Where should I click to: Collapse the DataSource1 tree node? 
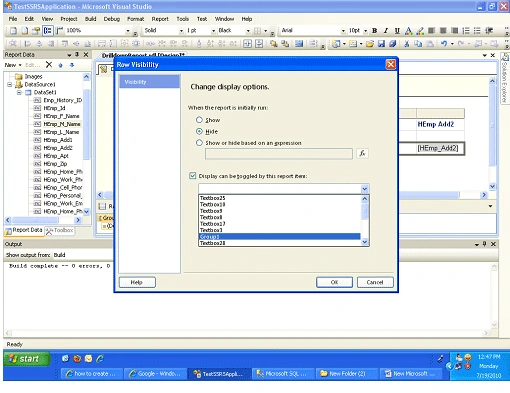tap(10, 85)
